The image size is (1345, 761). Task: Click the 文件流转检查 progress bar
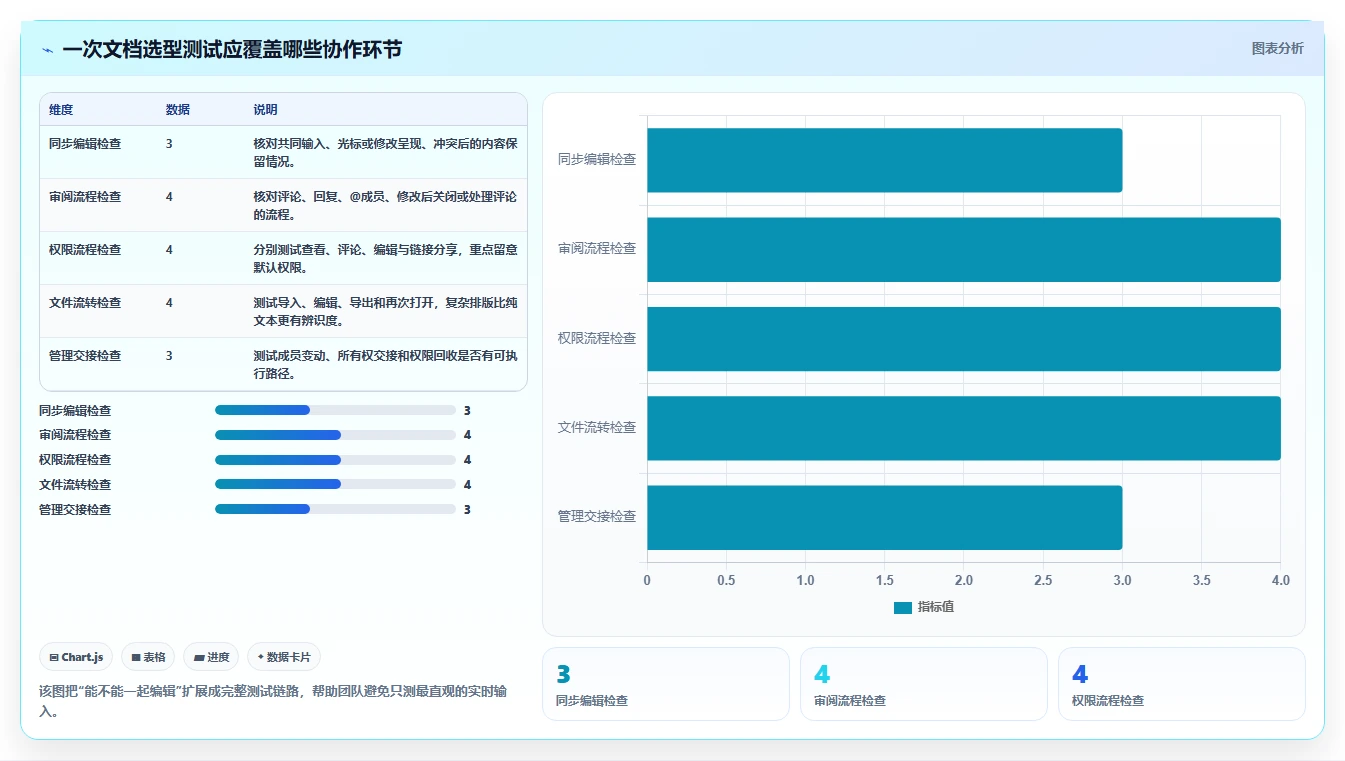click(335, 484)
